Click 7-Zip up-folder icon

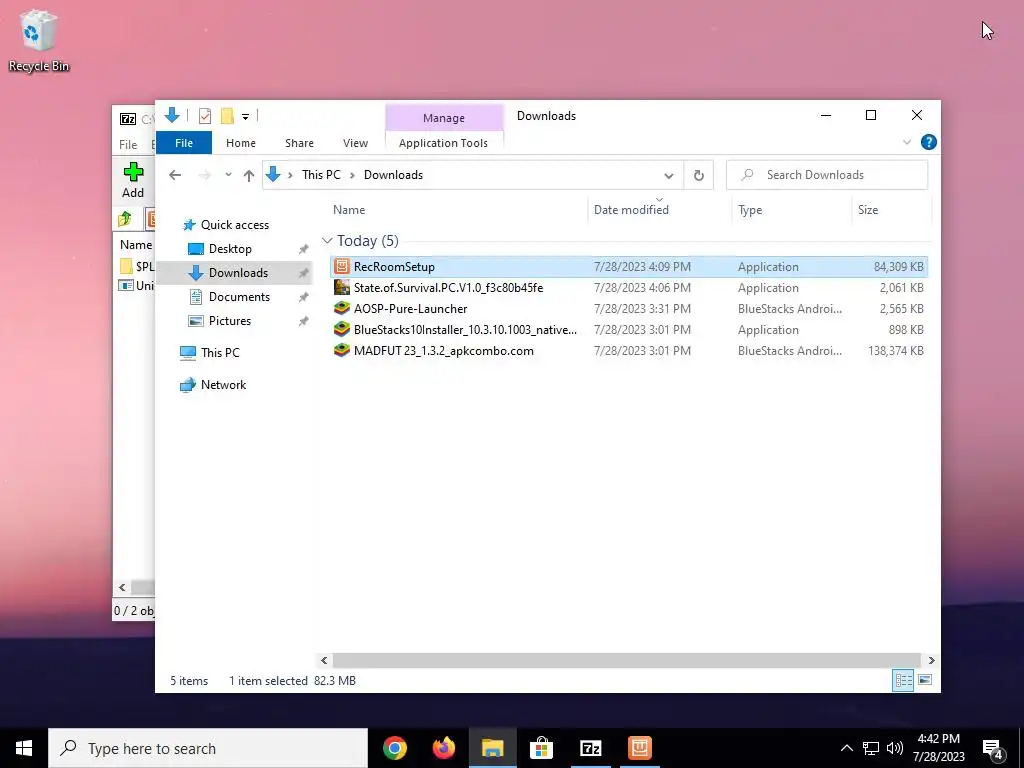point(124,219)
